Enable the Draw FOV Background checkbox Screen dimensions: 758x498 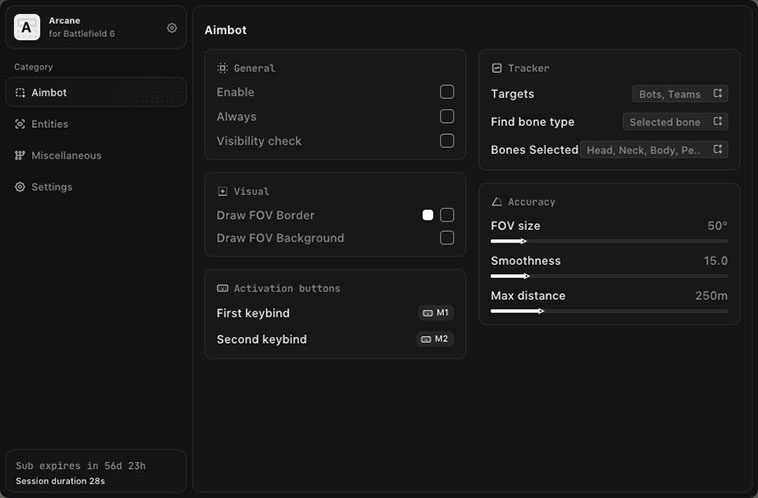click(x=447, y=238)
